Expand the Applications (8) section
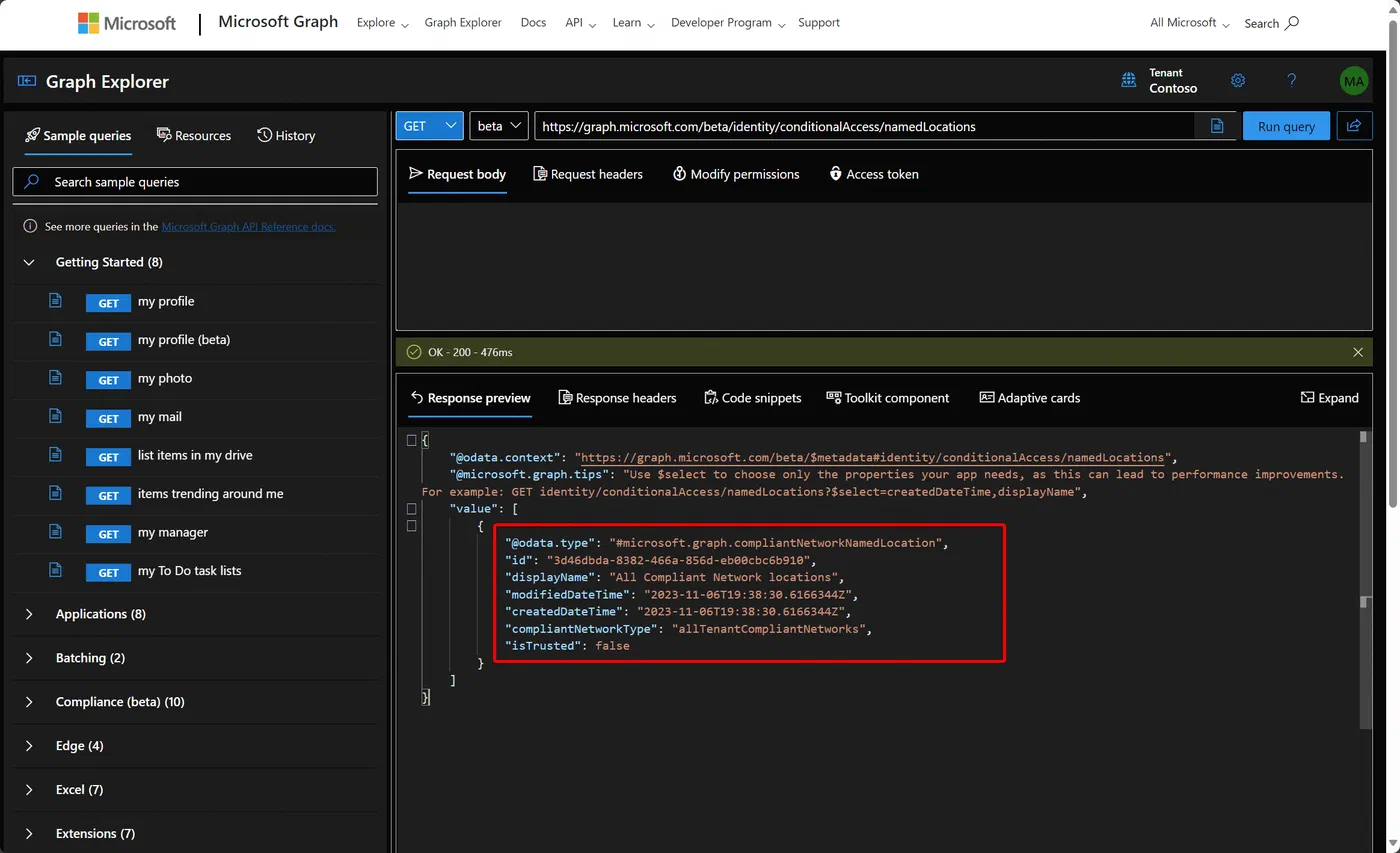Image resolution: width=1400 pixels, height=853 pixels. (x=29, y=614)
